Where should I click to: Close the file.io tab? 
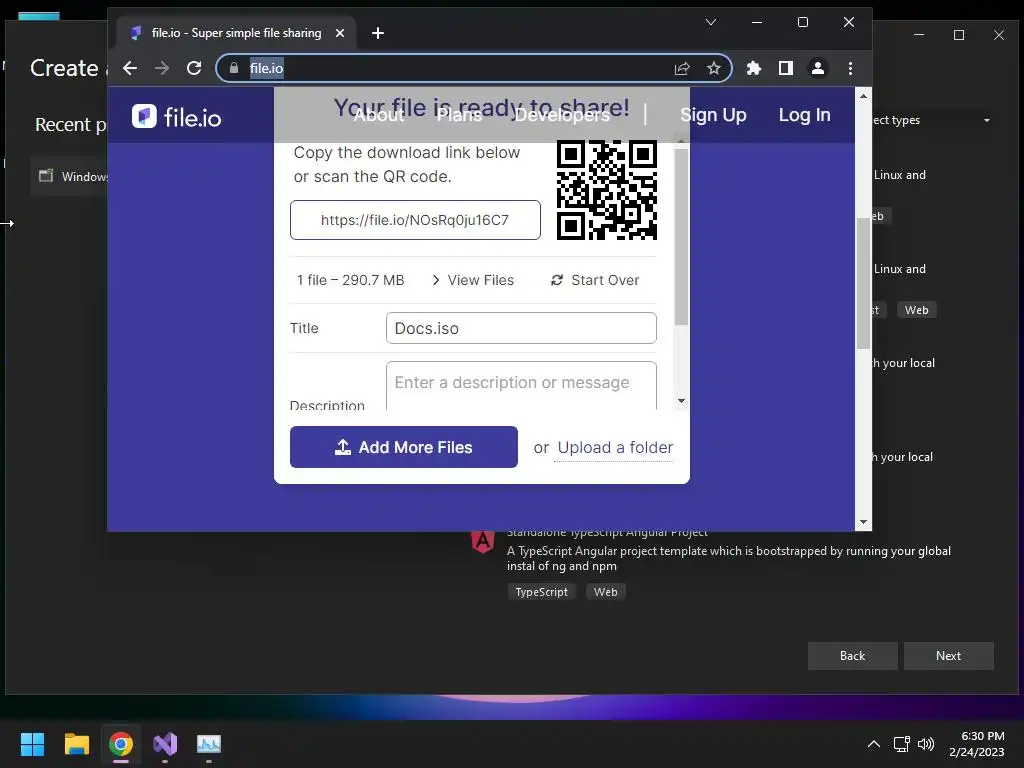(340, 33)
